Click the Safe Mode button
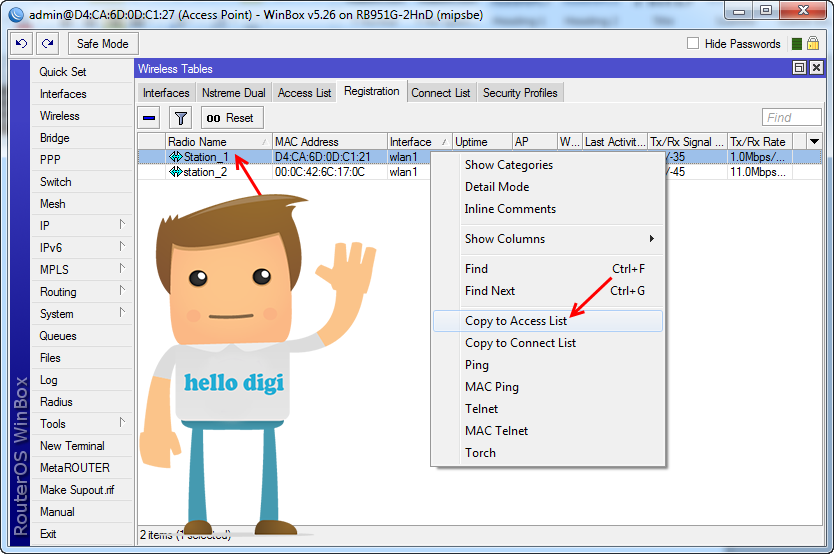The width and height of the screenshot is (834, 554). coord(103,44)
